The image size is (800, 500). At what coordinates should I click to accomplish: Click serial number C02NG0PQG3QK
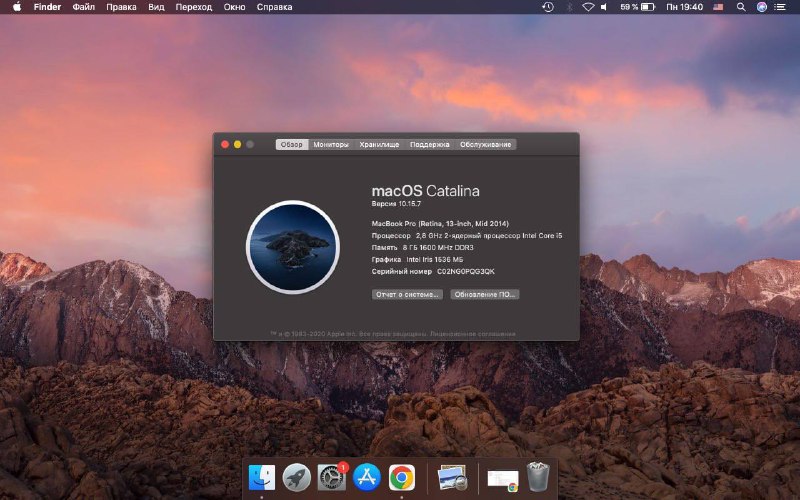tap(466, 271)
